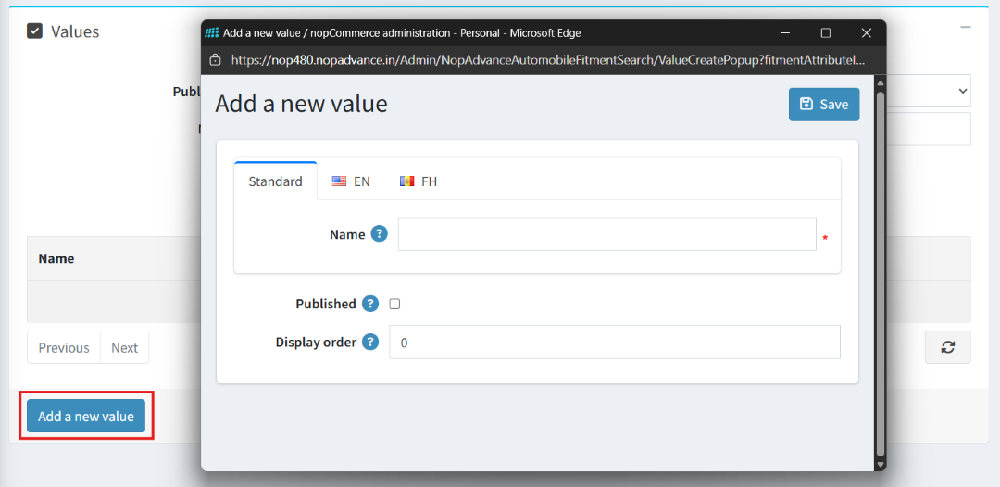The width and height of the screenshot is (1000, 487).
Task: Switch to the Standard tab
Action: (276, 181)
